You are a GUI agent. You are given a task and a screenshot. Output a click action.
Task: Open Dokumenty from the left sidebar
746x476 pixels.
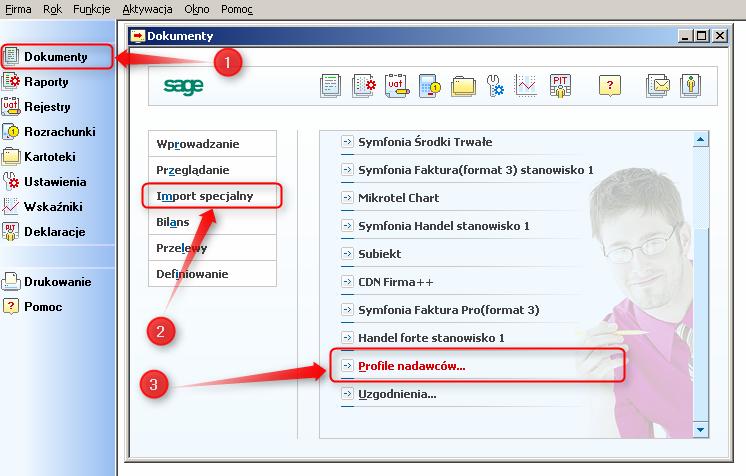56,57
